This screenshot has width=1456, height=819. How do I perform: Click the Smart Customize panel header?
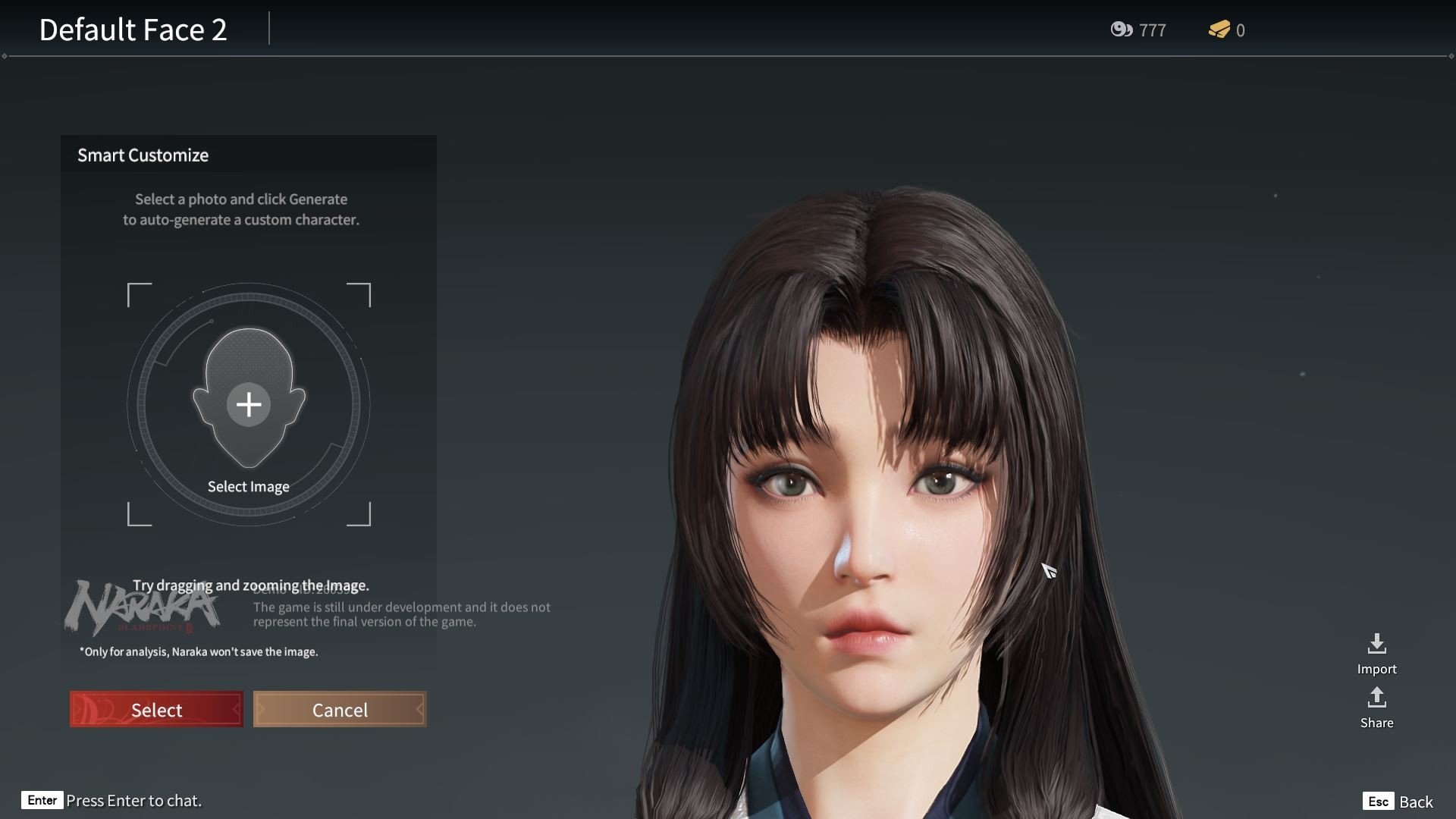[143, 155]
